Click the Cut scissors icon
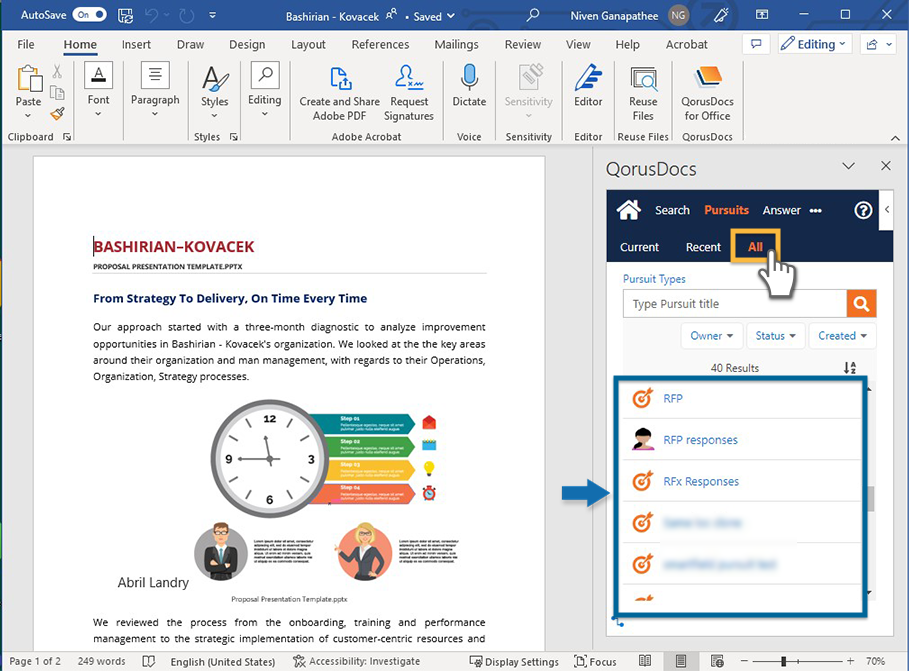This screenshot has width=909, height=671. (x=57, y=71)
